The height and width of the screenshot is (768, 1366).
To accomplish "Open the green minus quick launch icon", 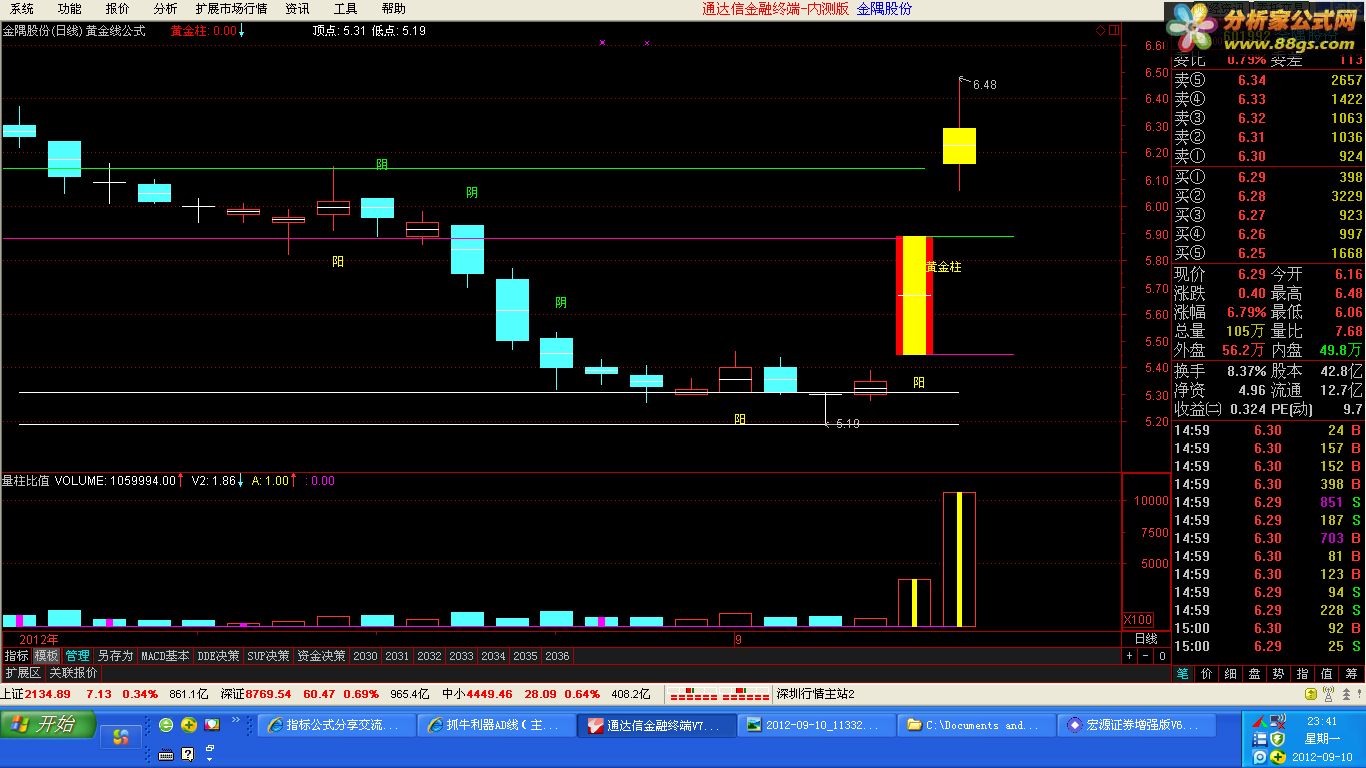I will (166, 725).
